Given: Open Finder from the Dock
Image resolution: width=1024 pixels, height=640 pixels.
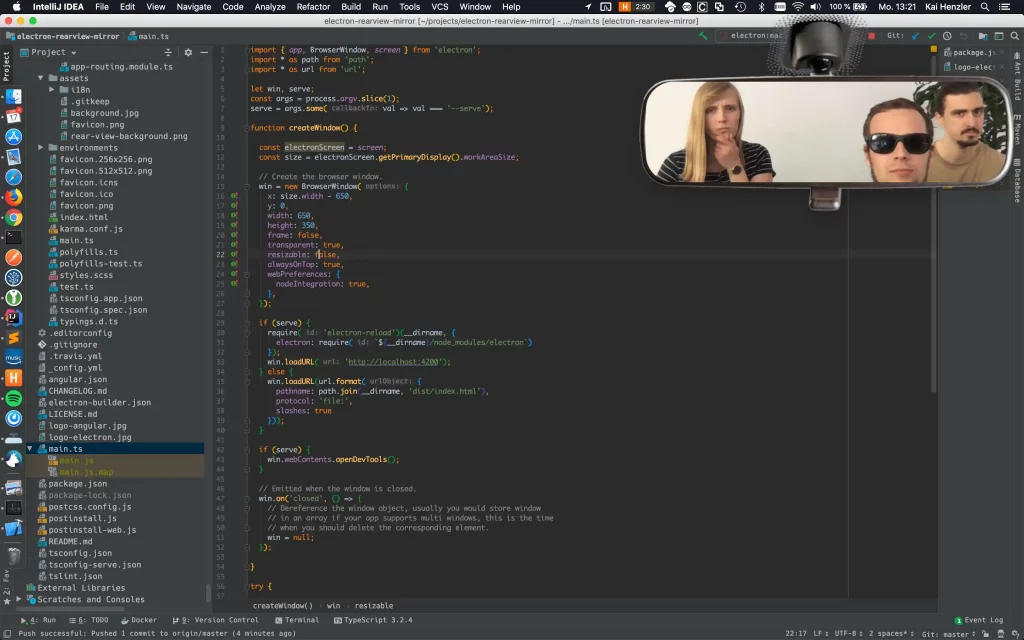Looking at the screenshot, I should pyautogui.click(x=14, y=97).
